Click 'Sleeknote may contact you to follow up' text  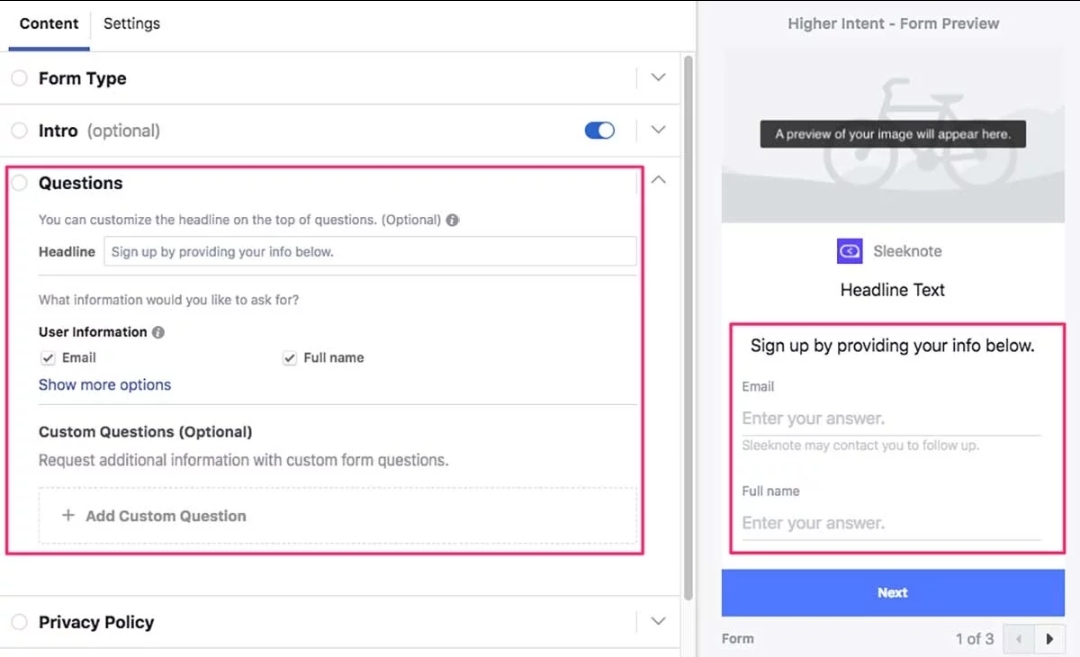[860, 446]
